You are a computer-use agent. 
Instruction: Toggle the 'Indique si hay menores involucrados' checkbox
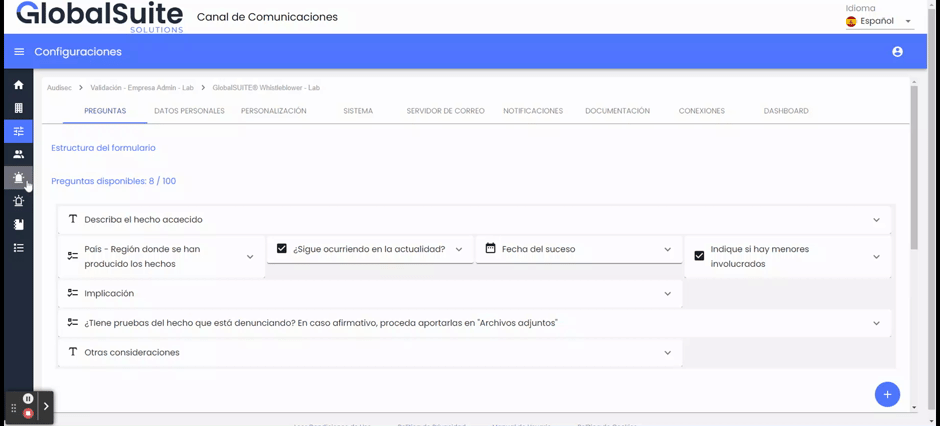tap(699, 256)
